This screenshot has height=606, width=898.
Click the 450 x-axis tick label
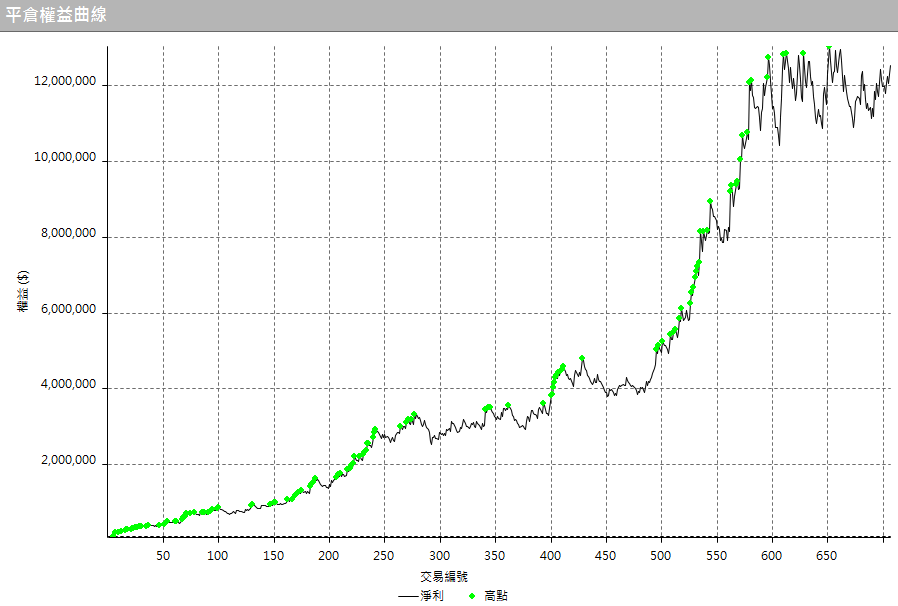coord(605,556)
